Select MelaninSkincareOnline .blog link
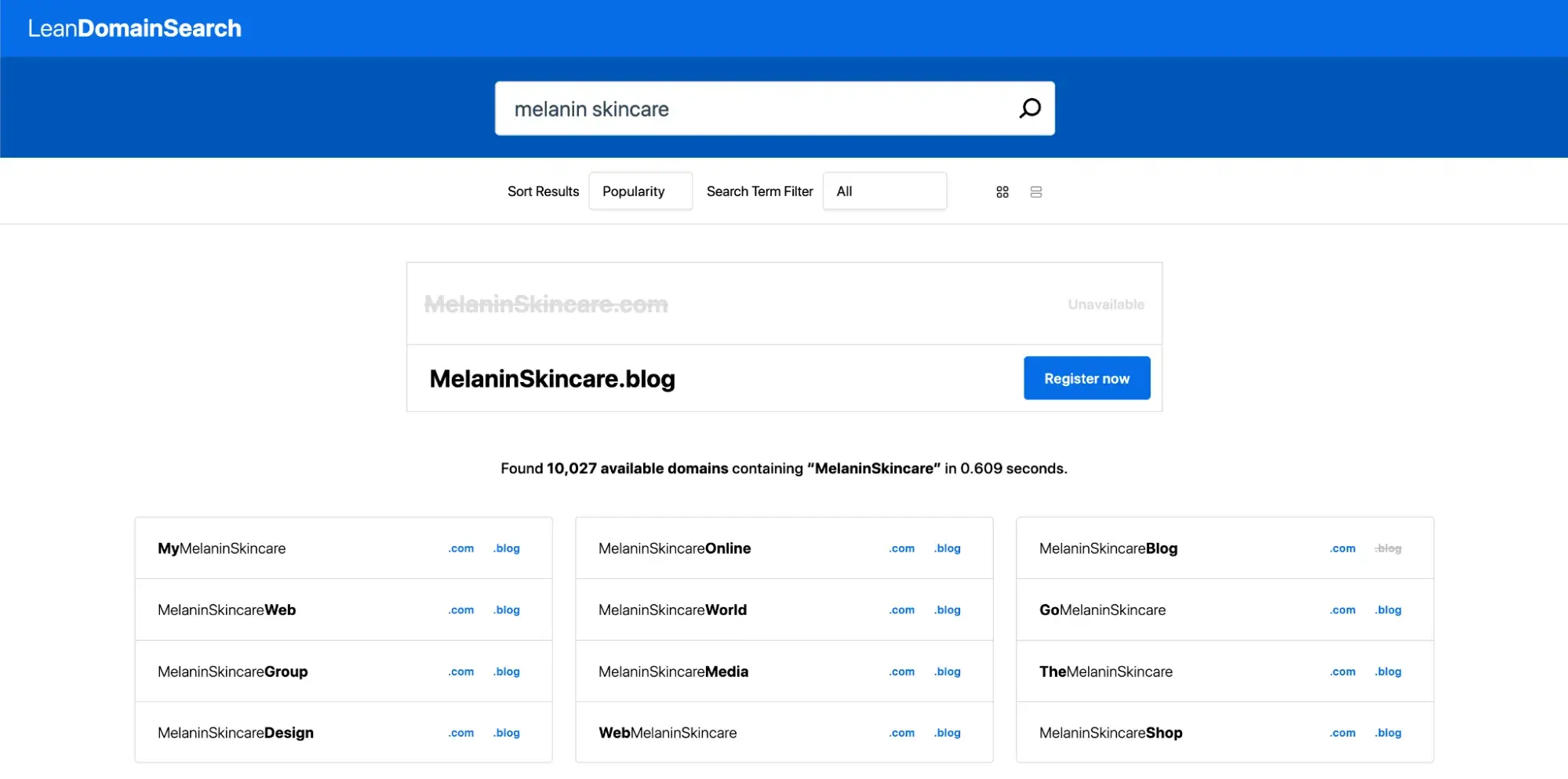This screenshot has width=1568, height=779. (x=948, y=548)
